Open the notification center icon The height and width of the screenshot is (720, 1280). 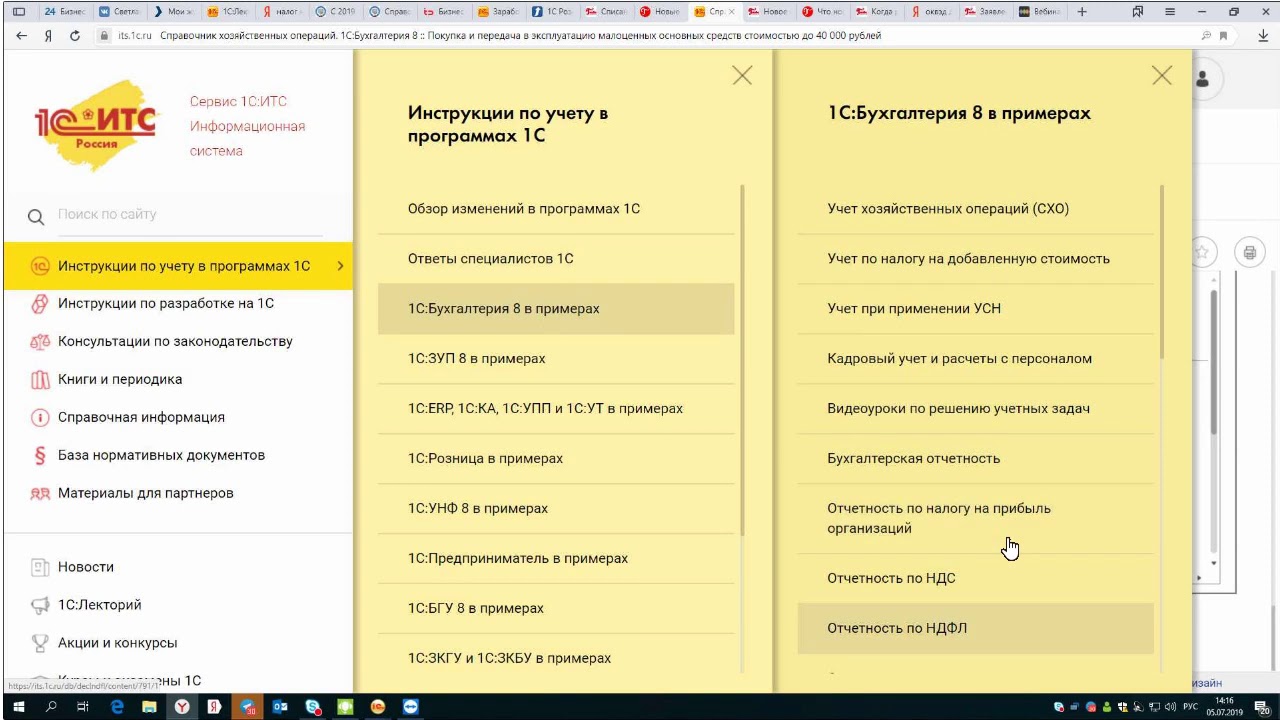(x=1264, y=707)
